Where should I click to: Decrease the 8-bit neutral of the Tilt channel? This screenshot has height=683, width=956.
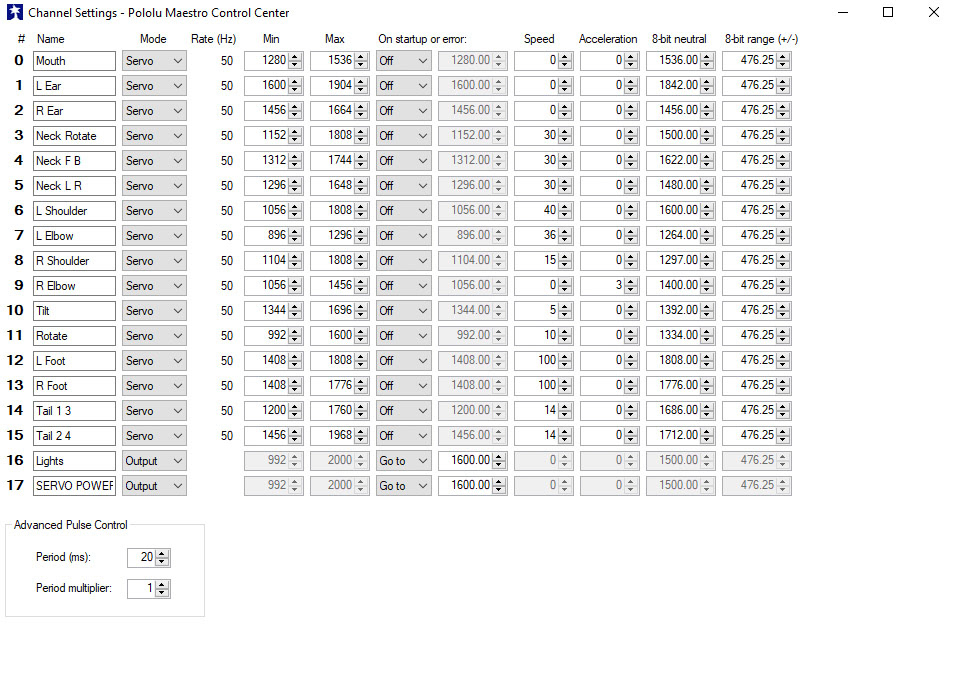[x=707, y=315]
